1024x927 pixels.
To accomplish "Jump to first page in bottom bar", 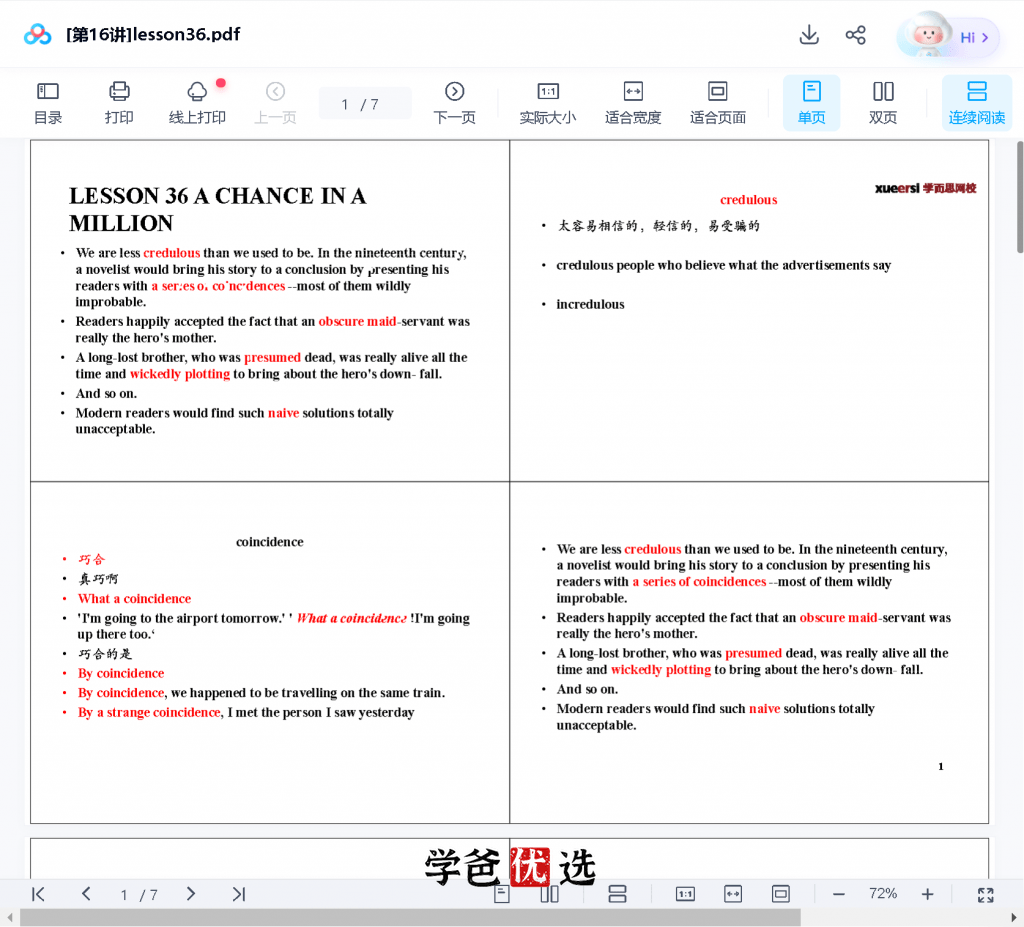I will (x=39, y=894).
